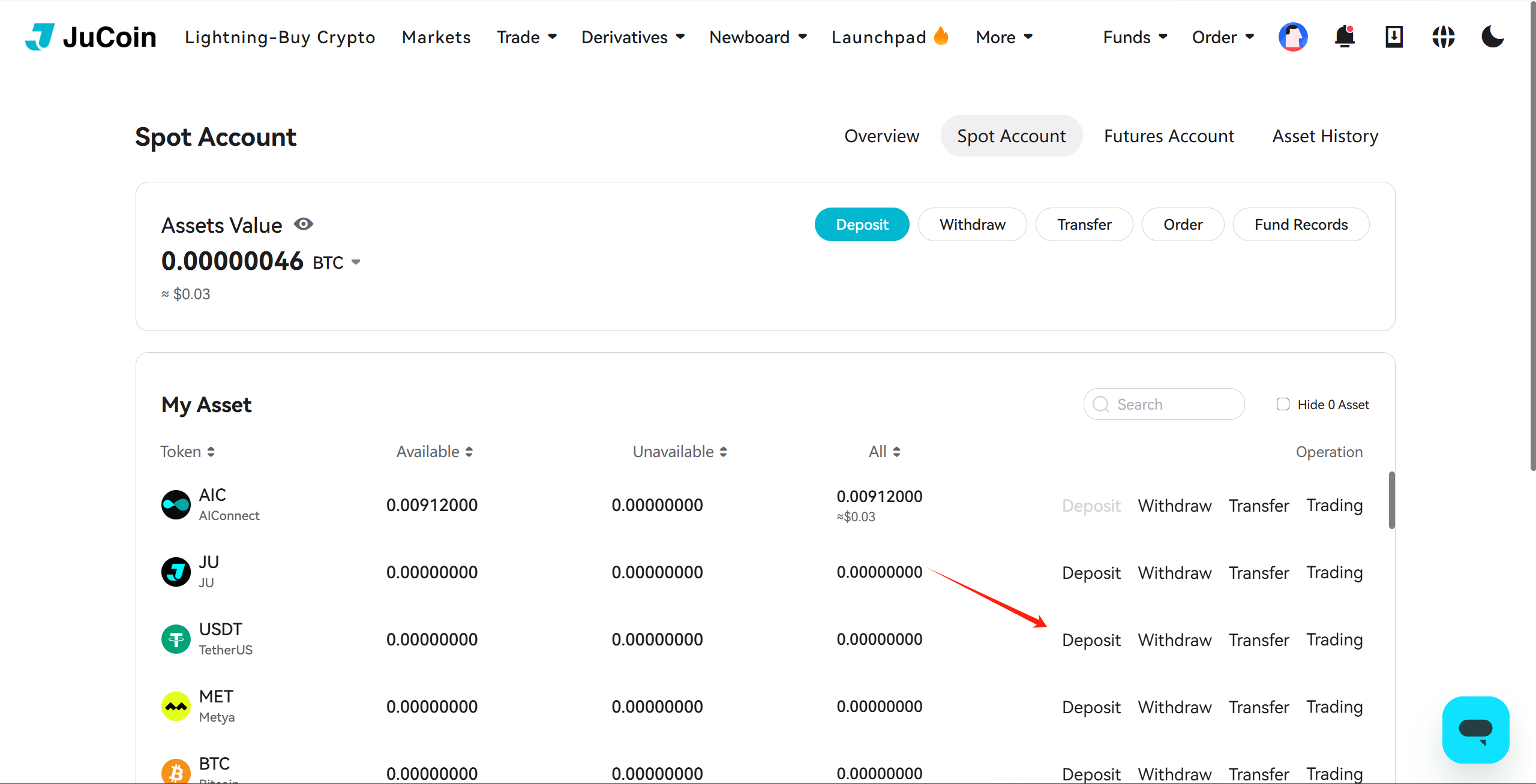
Task: Open Fund Records
Action: point(1301,224)
